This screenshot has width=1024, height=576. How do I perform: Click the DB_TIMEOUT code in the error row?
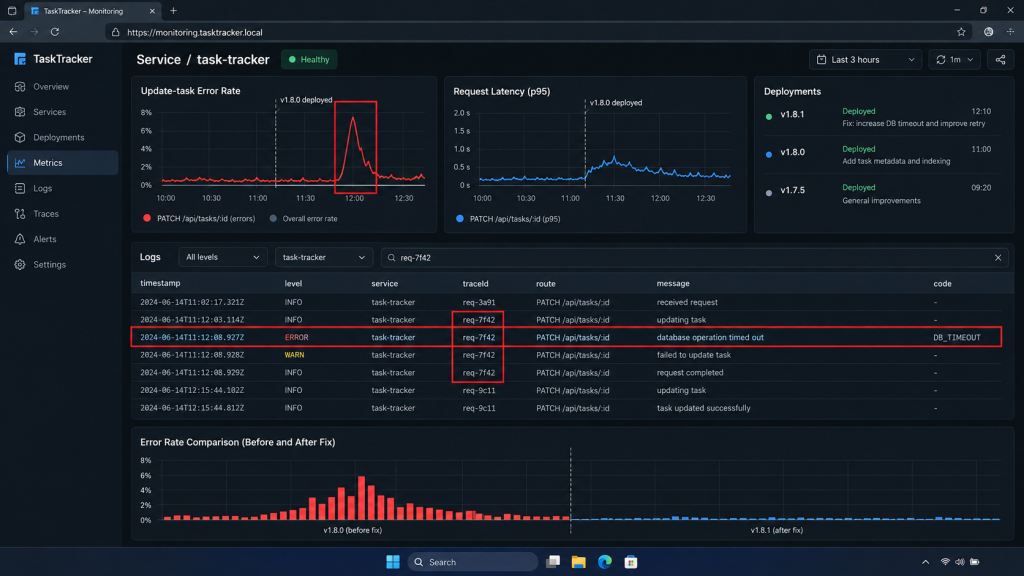957,338
